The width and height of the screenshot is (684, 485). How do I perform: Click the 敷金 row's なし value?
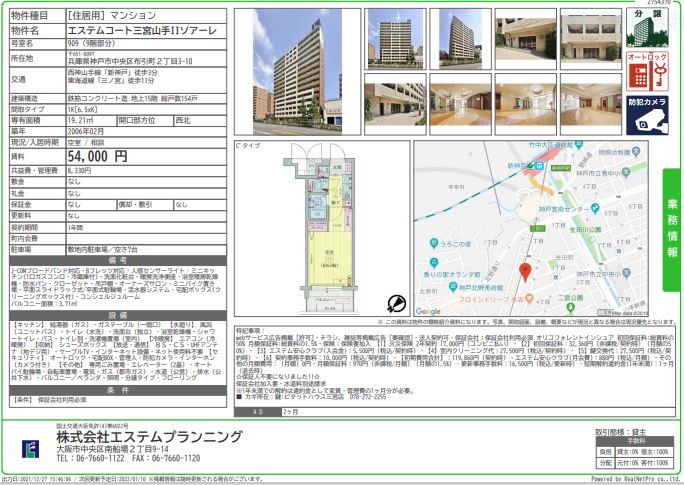74,181
